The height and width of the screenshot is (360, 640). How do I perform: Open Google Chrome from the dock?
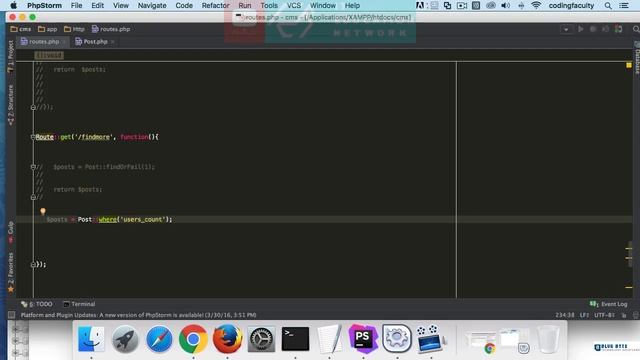[x=193, y=339]
